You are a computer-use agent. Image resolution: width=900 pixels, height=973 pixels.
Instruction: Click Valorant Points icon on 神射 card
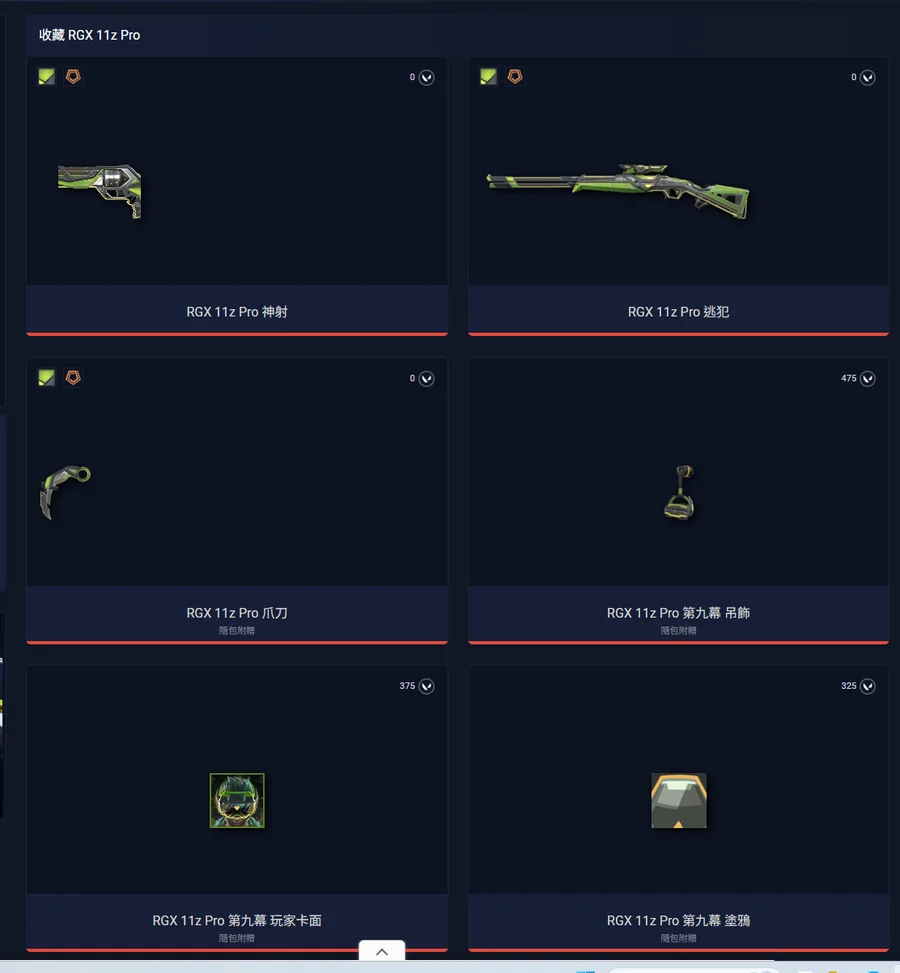[426, 78]
